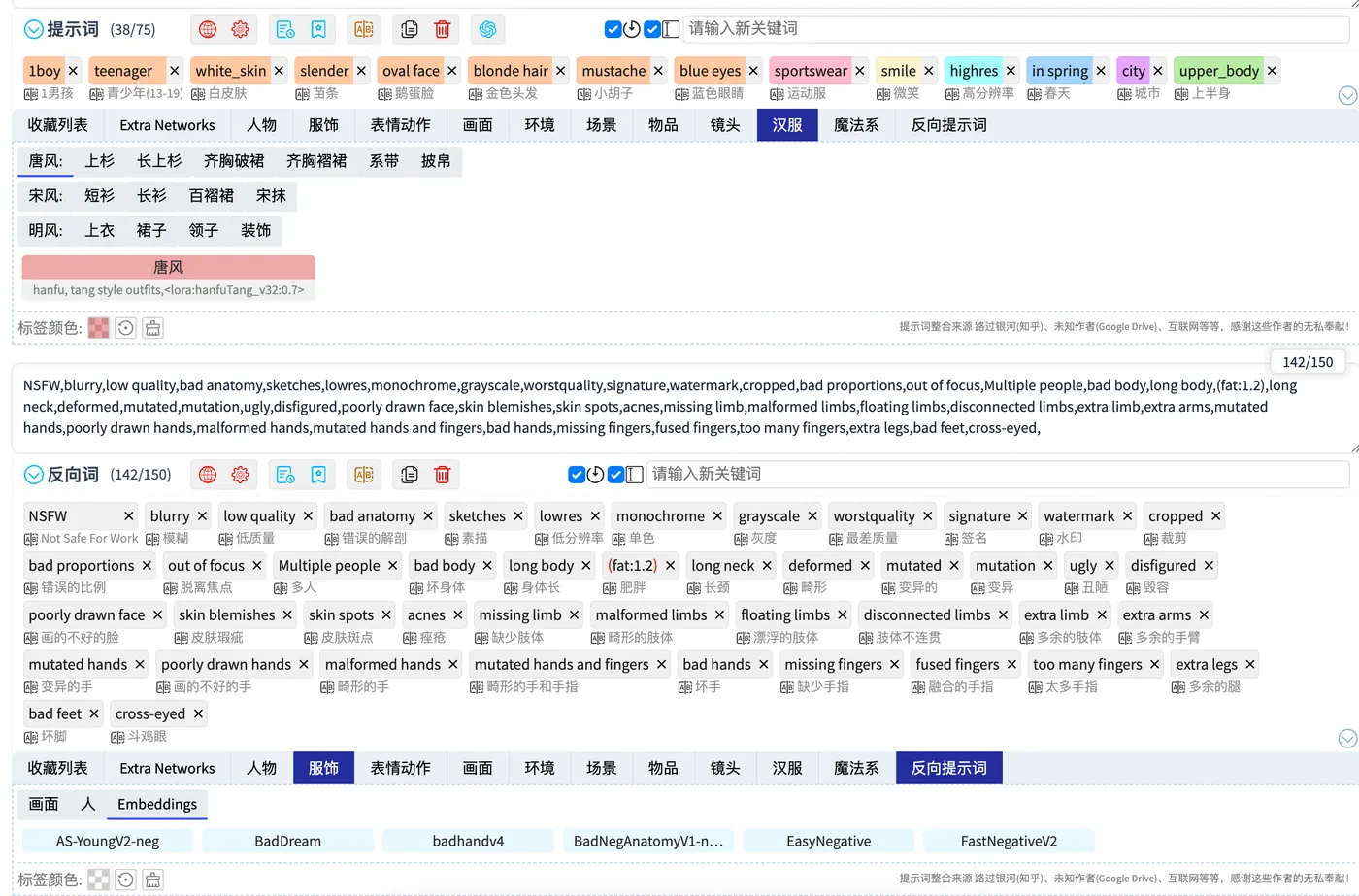Switch to the 魔法系 tab in the upper tab bar
The image size is (1359, 896).
[x=856, y=125]
